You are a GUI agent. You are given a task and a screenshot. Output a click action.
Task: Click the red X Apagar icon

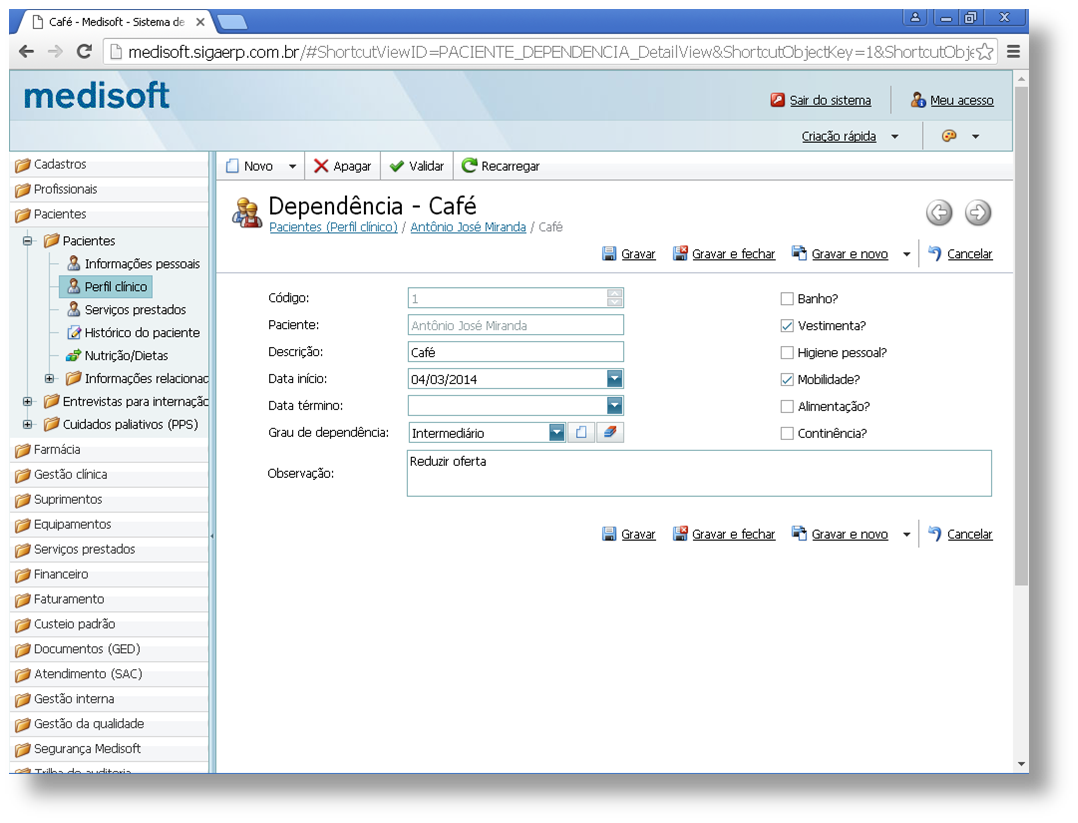coord(320,166)
